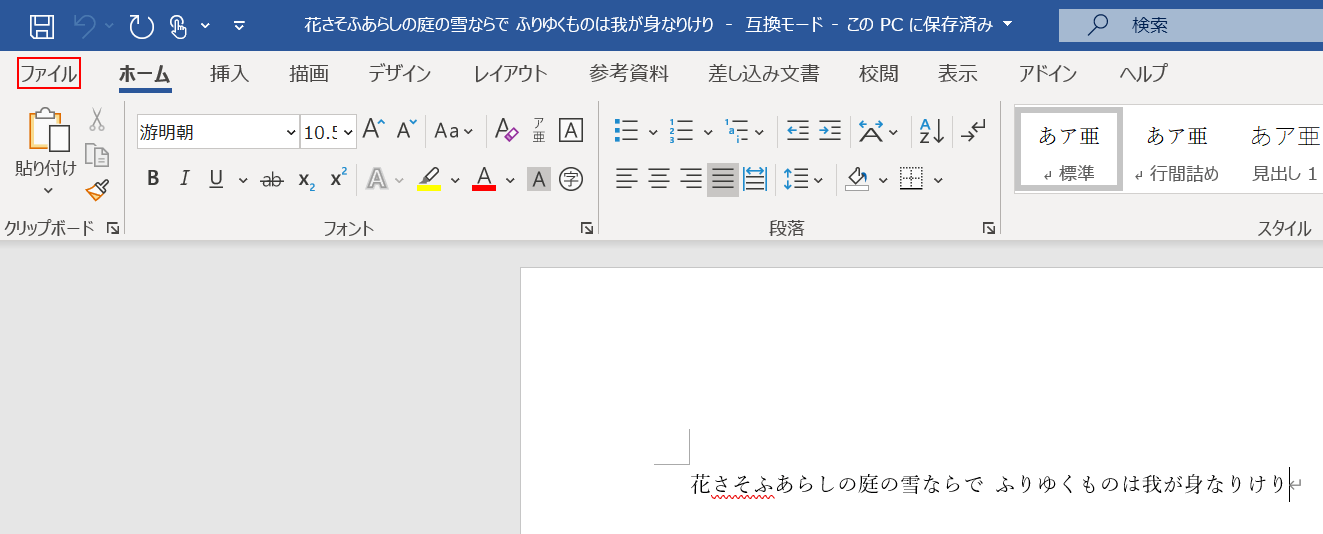Switch to the 挿入 tab
This screenshot has height=534, width=1323.
tap(229, 73)
